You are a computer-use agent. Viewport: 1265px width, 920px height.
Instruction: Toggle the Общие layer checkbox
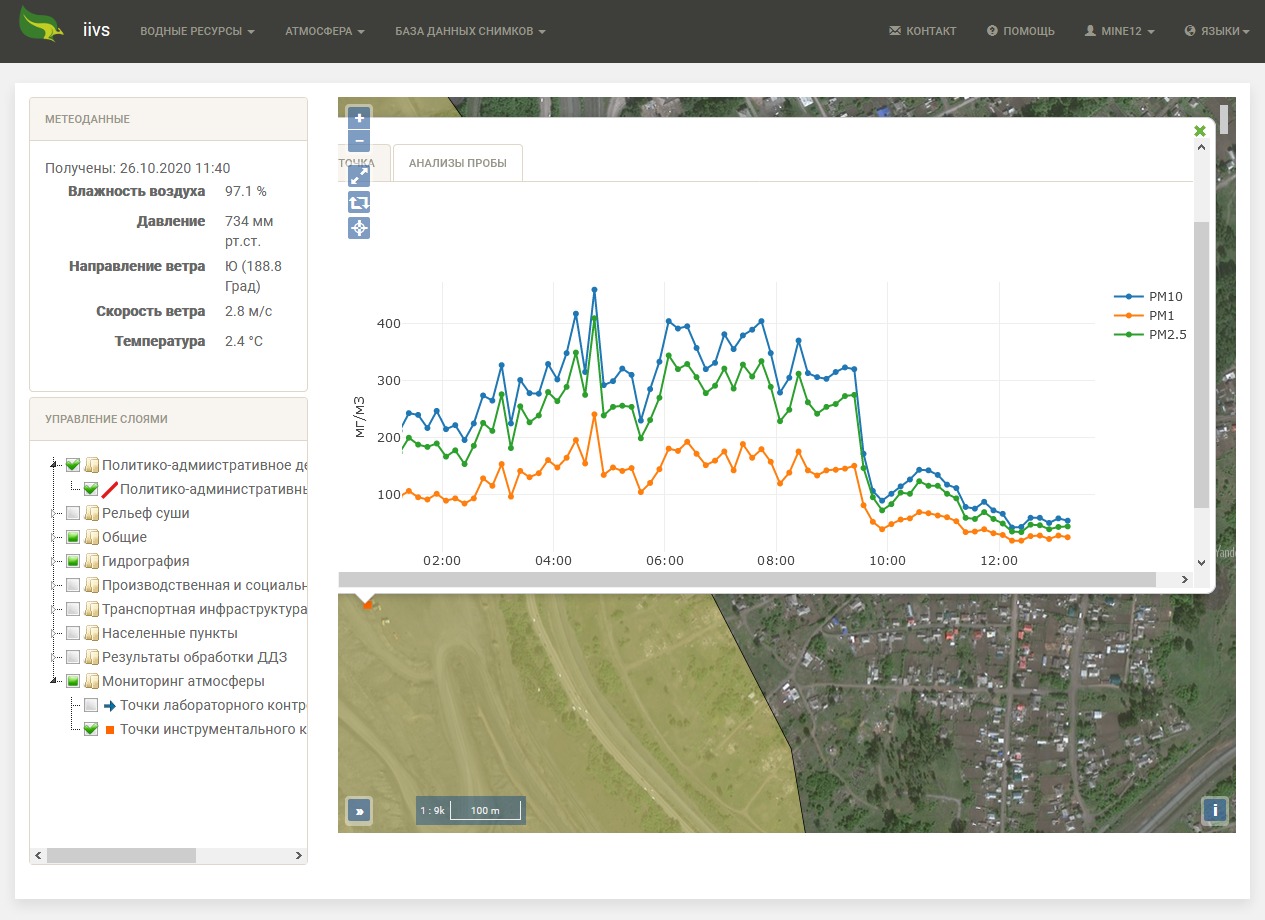coord(73,537)
